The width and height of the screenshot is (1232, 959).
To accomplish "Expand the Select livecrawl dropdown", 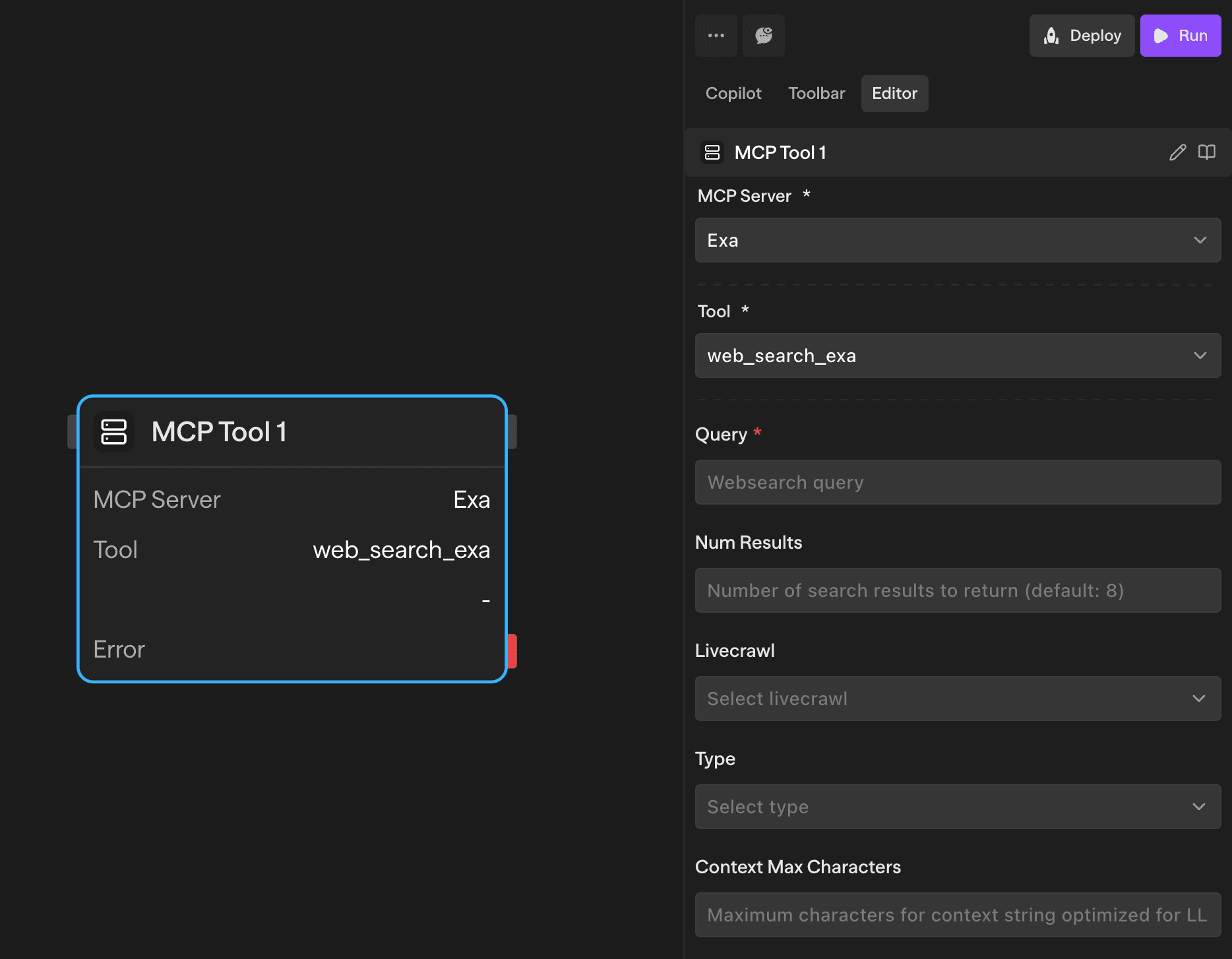I will coord(958,698).
